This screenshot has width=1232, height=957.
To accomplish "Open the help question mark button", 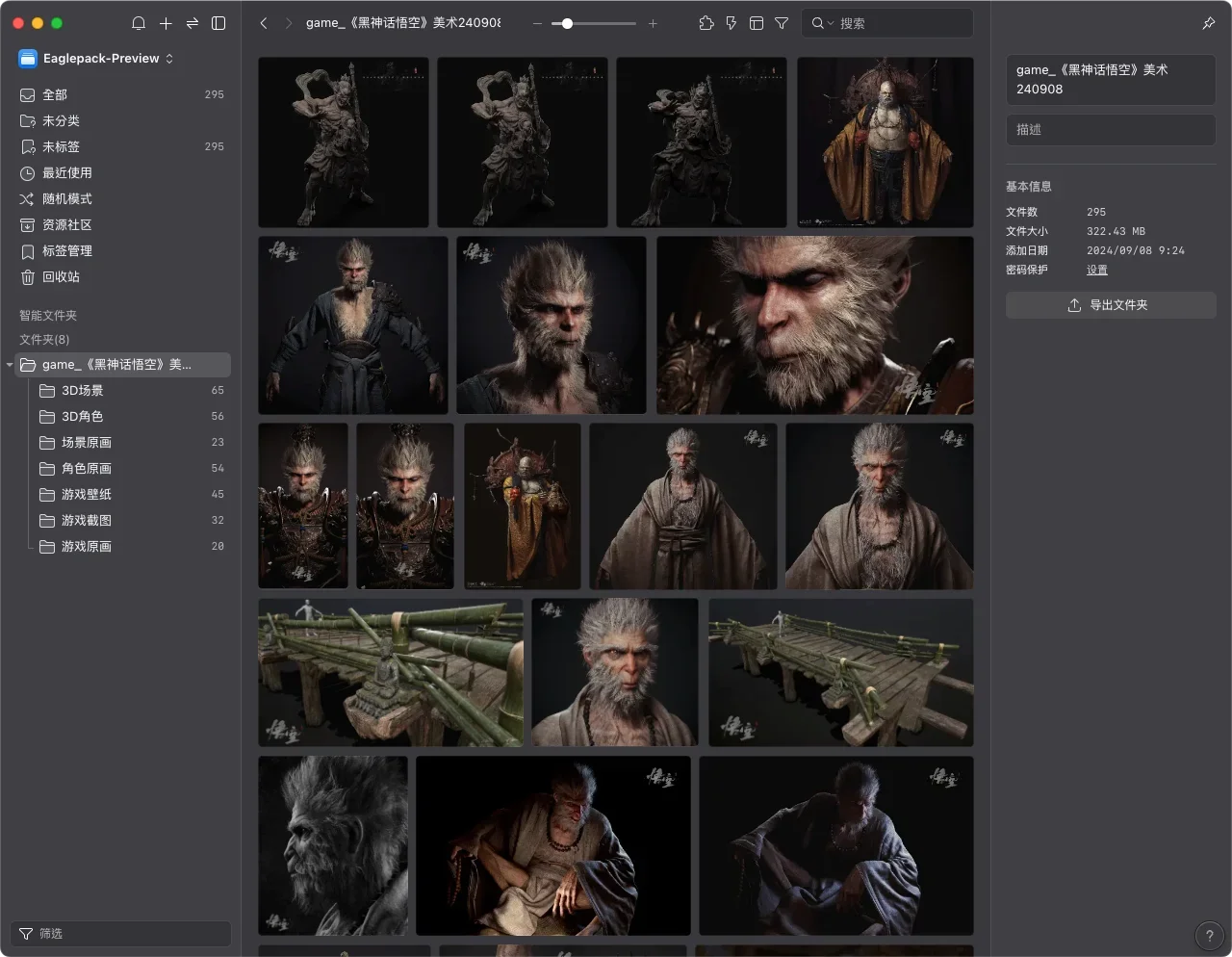I will 1210,936.
